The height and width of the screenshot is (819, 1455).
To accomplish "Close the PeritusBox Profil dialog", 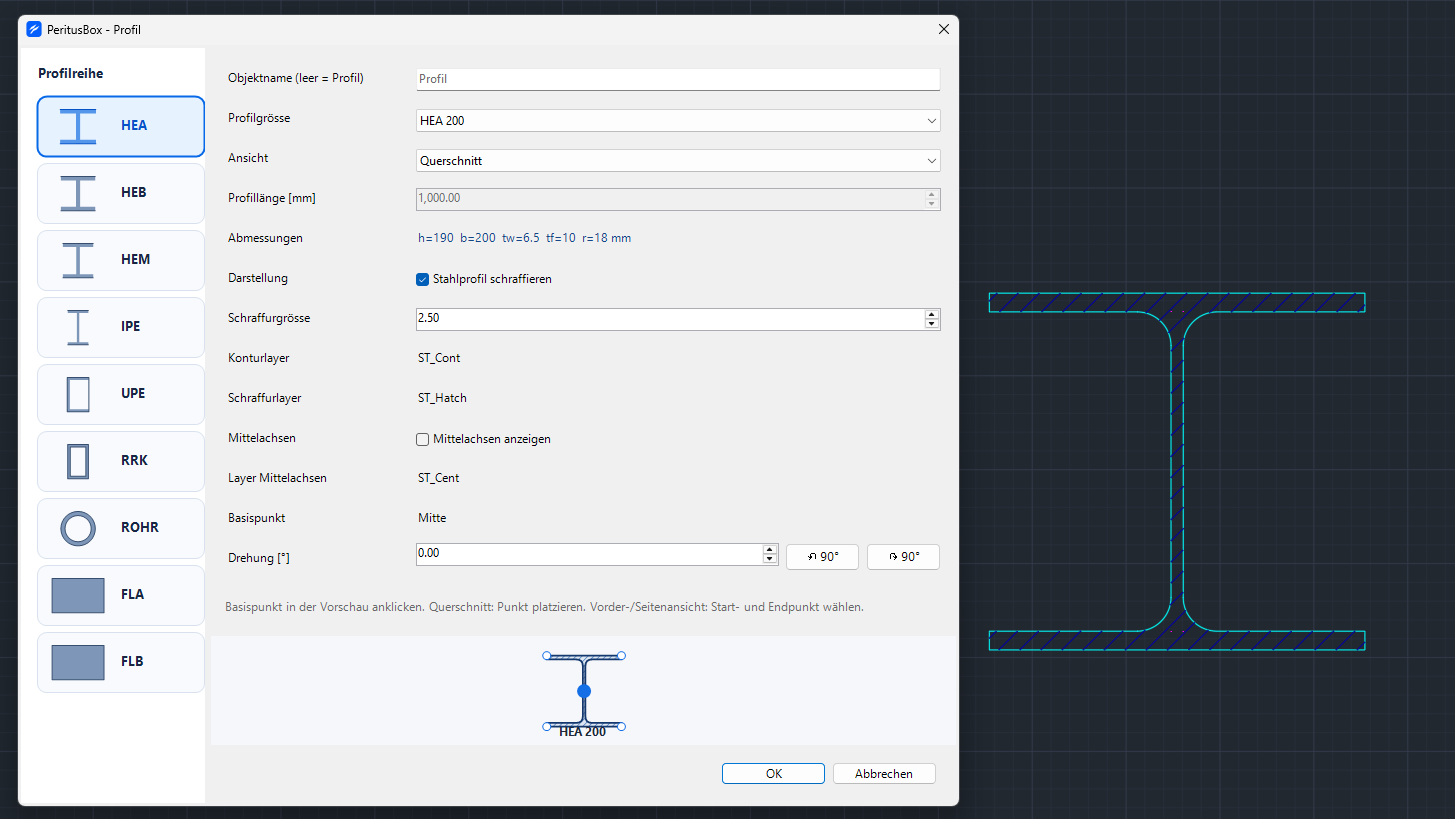I will tap(943, 30).
